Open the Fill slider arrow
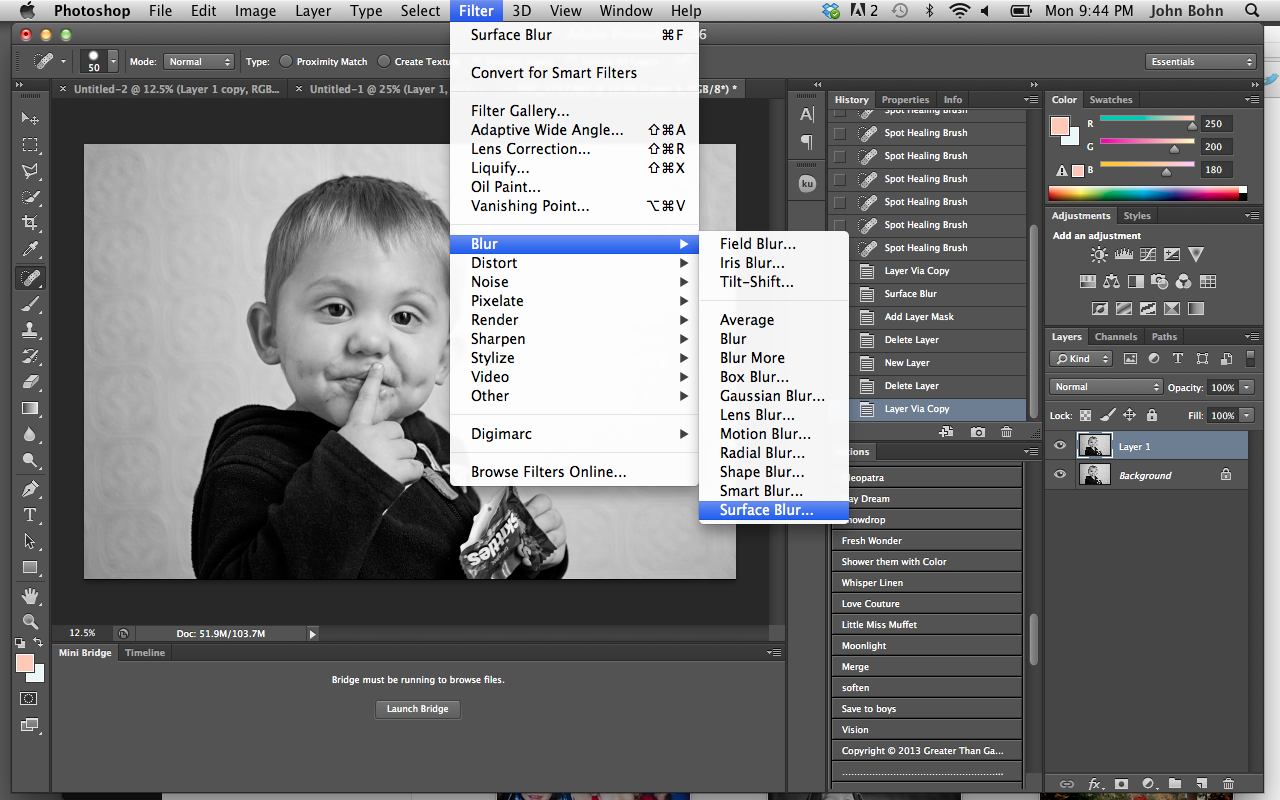Viewport: 1280px width, 800px height. (x=1247, y=415)
